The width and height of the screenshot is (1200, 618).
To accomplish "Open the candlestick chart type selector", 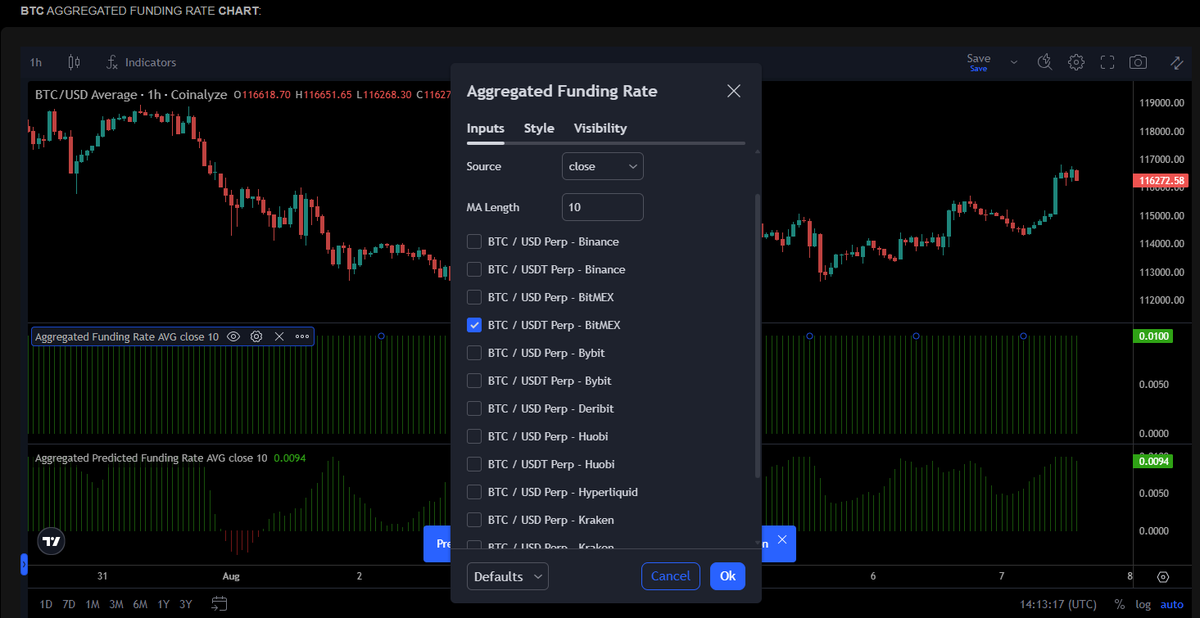I will tap(73, 62).
